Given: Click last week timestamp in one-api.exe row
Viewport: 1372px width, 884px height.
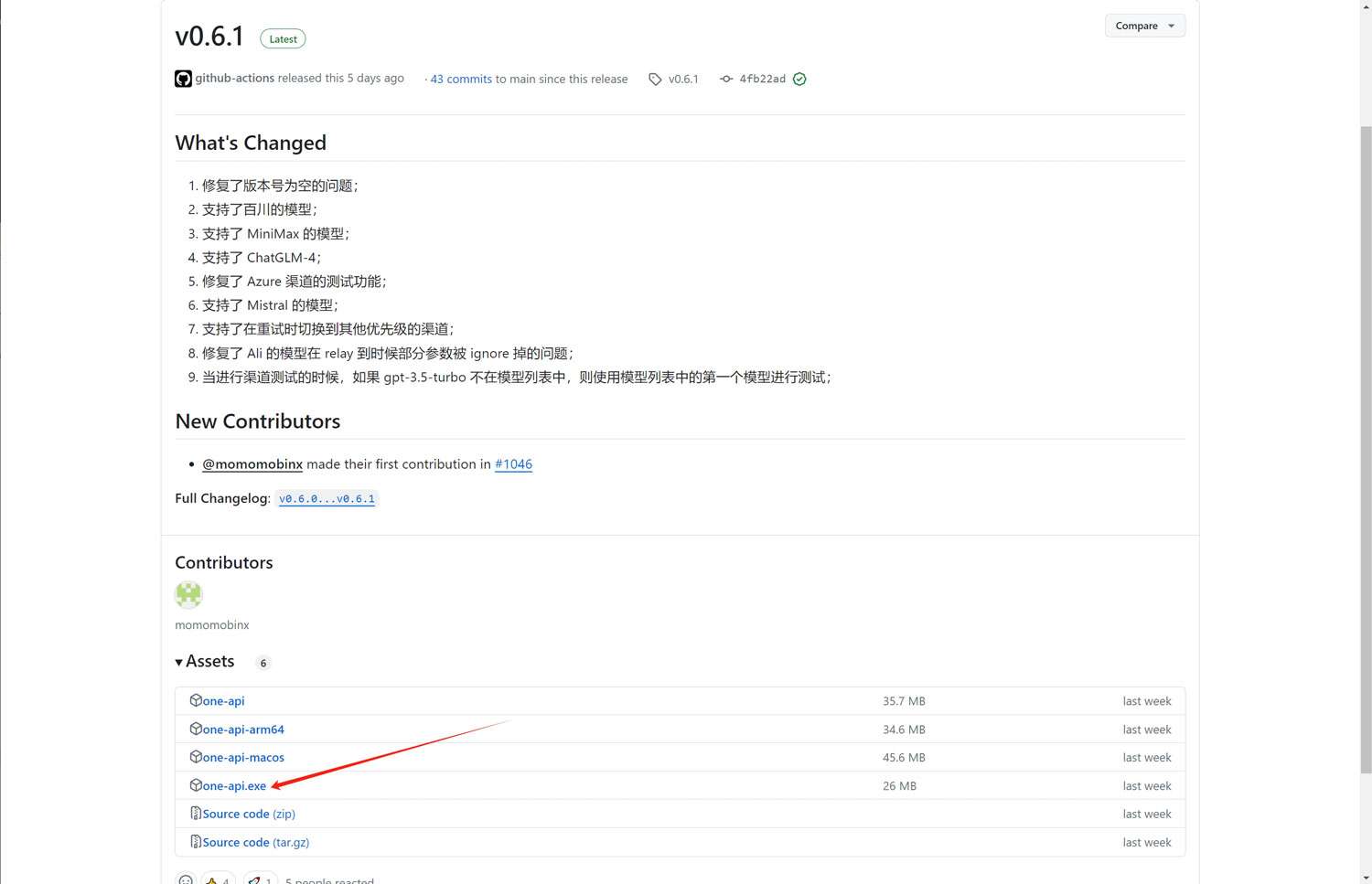Looking at the screenshot, I should 1147,786.
